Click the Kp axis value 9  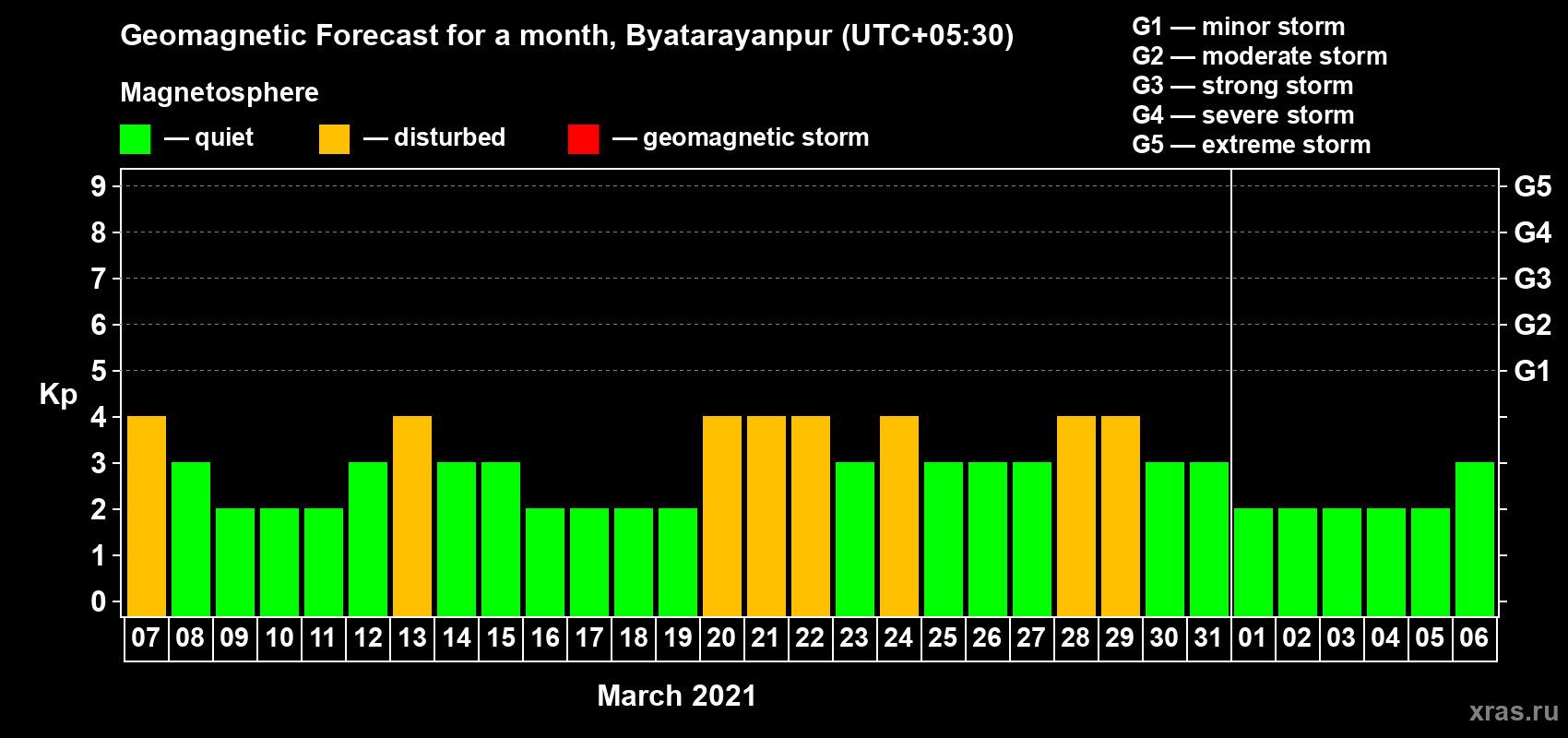coord(99,186)
